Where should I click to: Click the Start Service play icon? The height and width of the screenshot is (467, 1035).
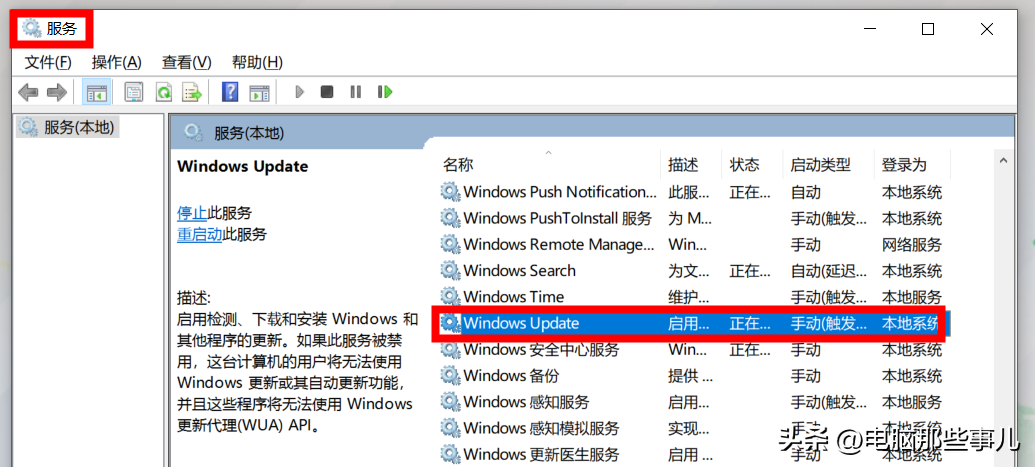click(300, 92)
